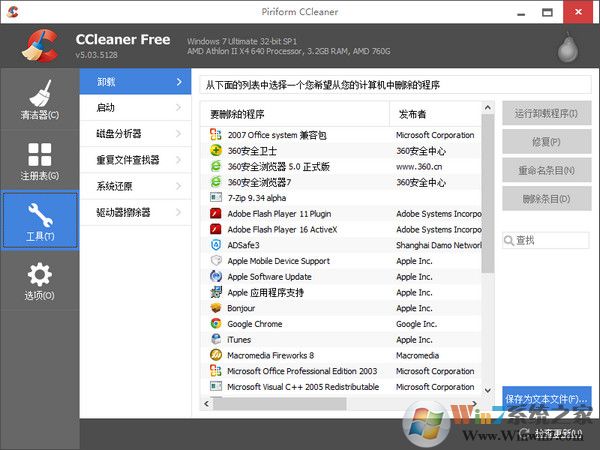Click the 360安全浏览器 5.0 icon
This screenshot has width=600, height=450.
216,166
